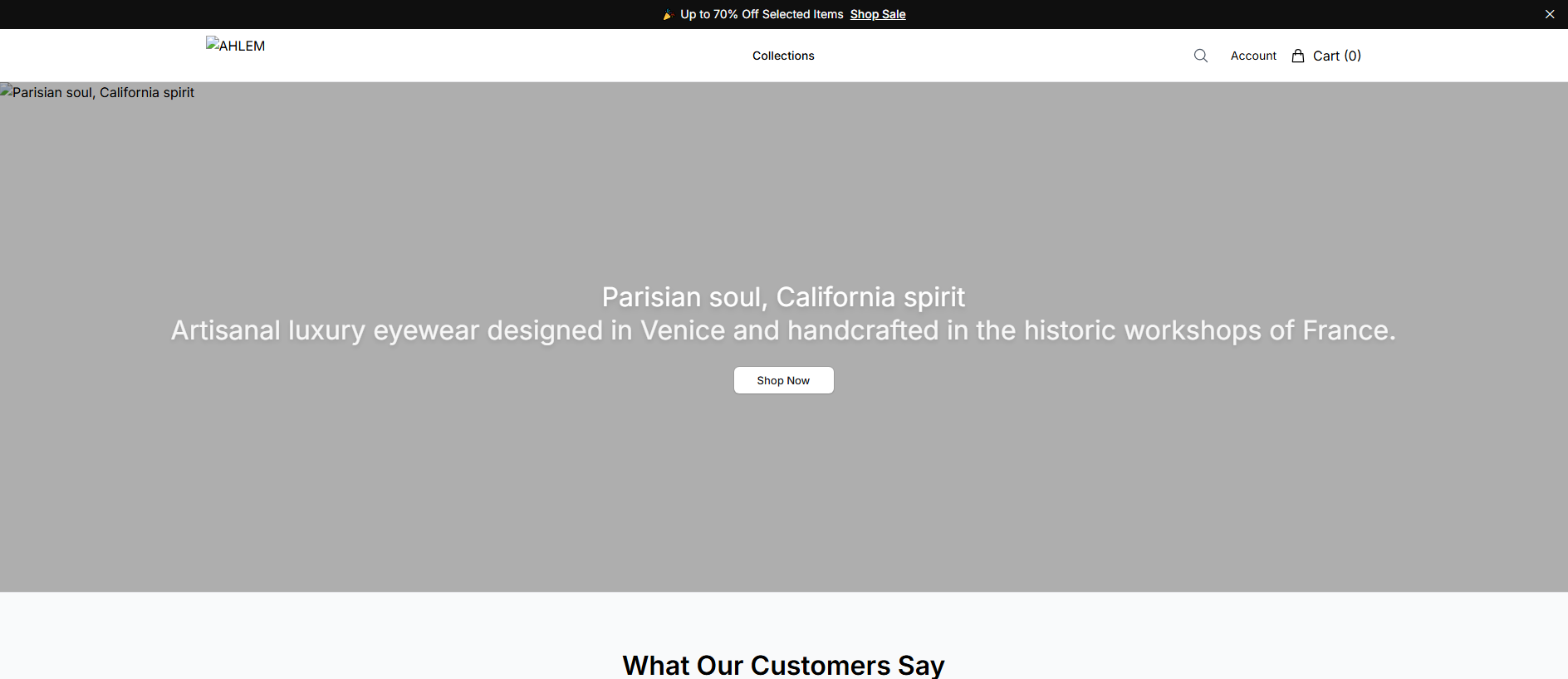The image size is (1568, 679).
Task: Click the 'Artisanal luxury eyewear' subheading text
Action: point(783,330)
